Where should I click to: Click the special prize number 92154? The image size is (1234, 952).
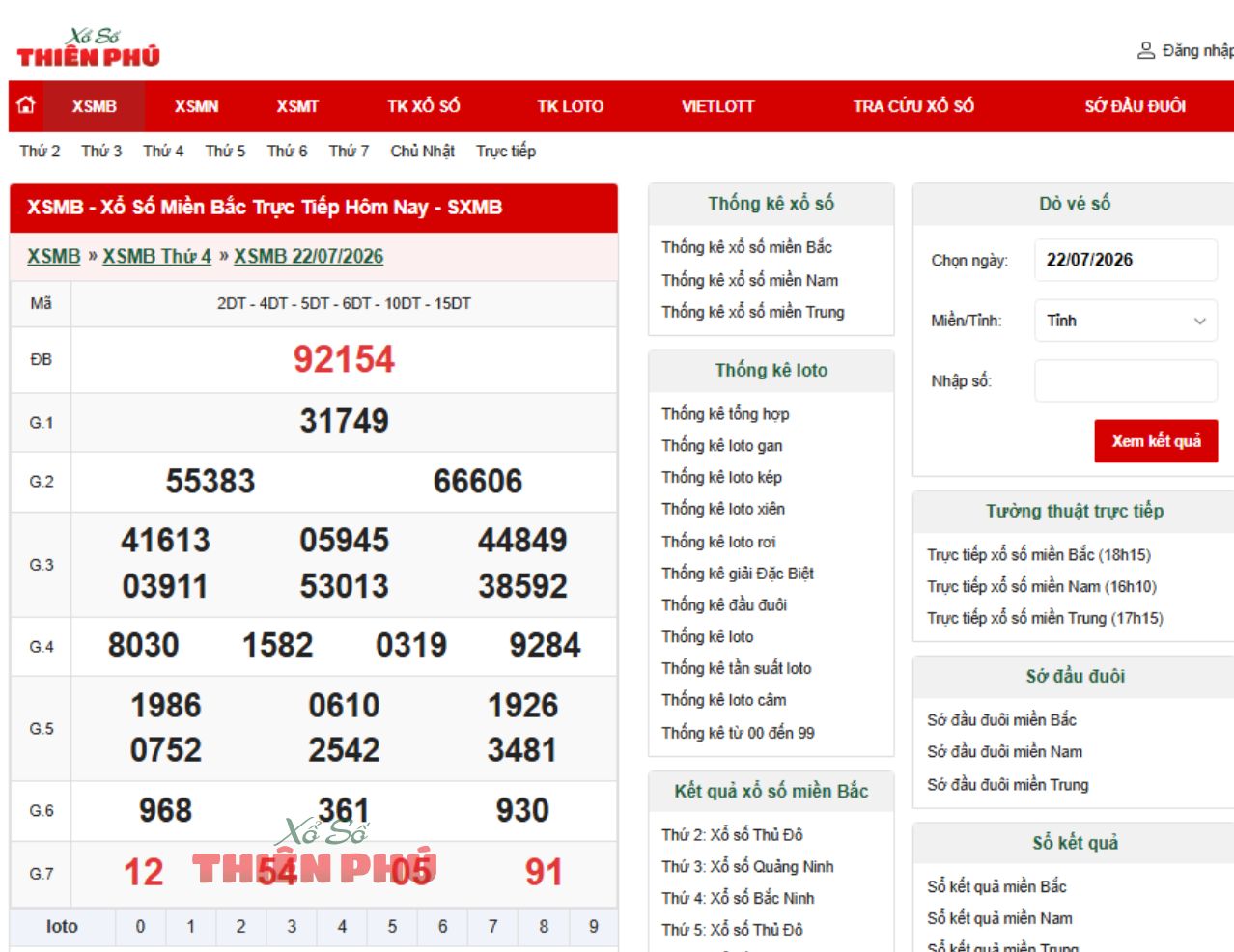pyautogui.click(x=344, y=360)
